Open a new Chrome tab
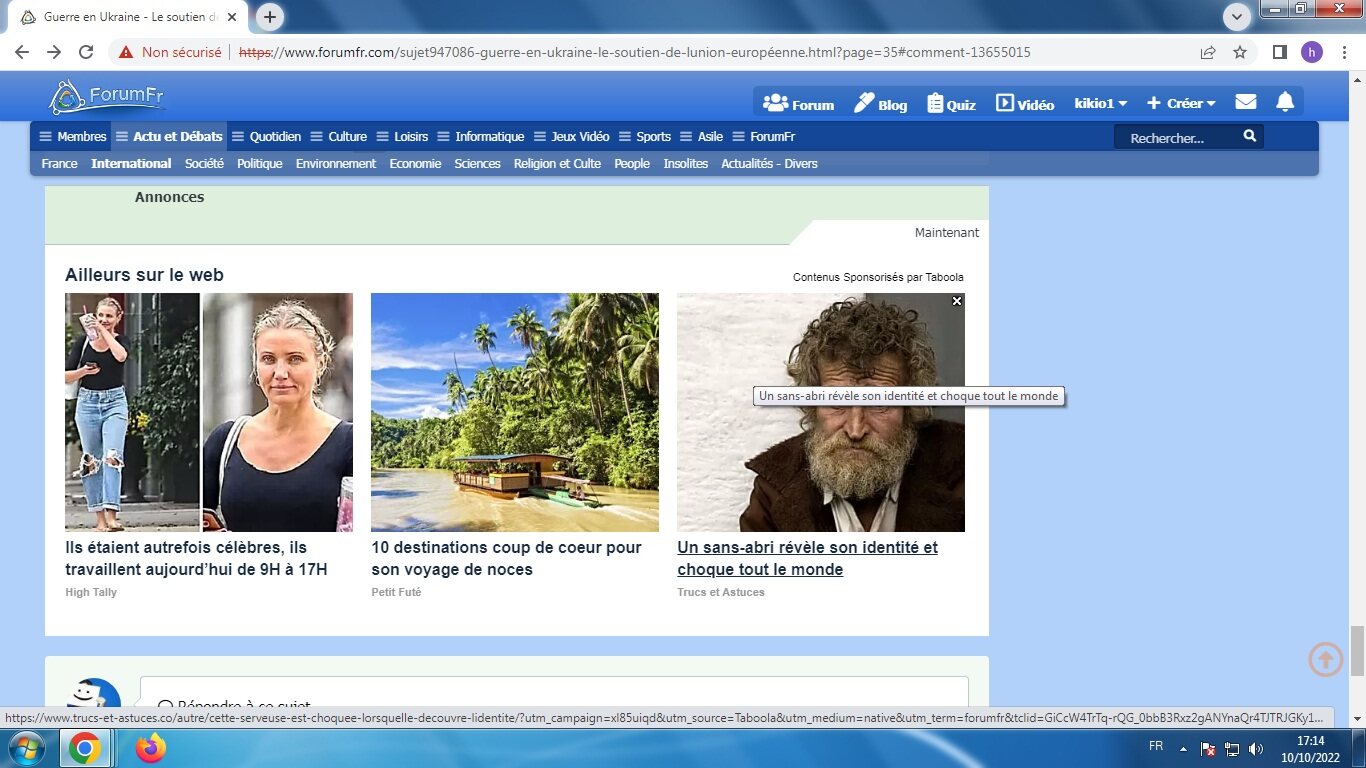 [x=270, y=17]
